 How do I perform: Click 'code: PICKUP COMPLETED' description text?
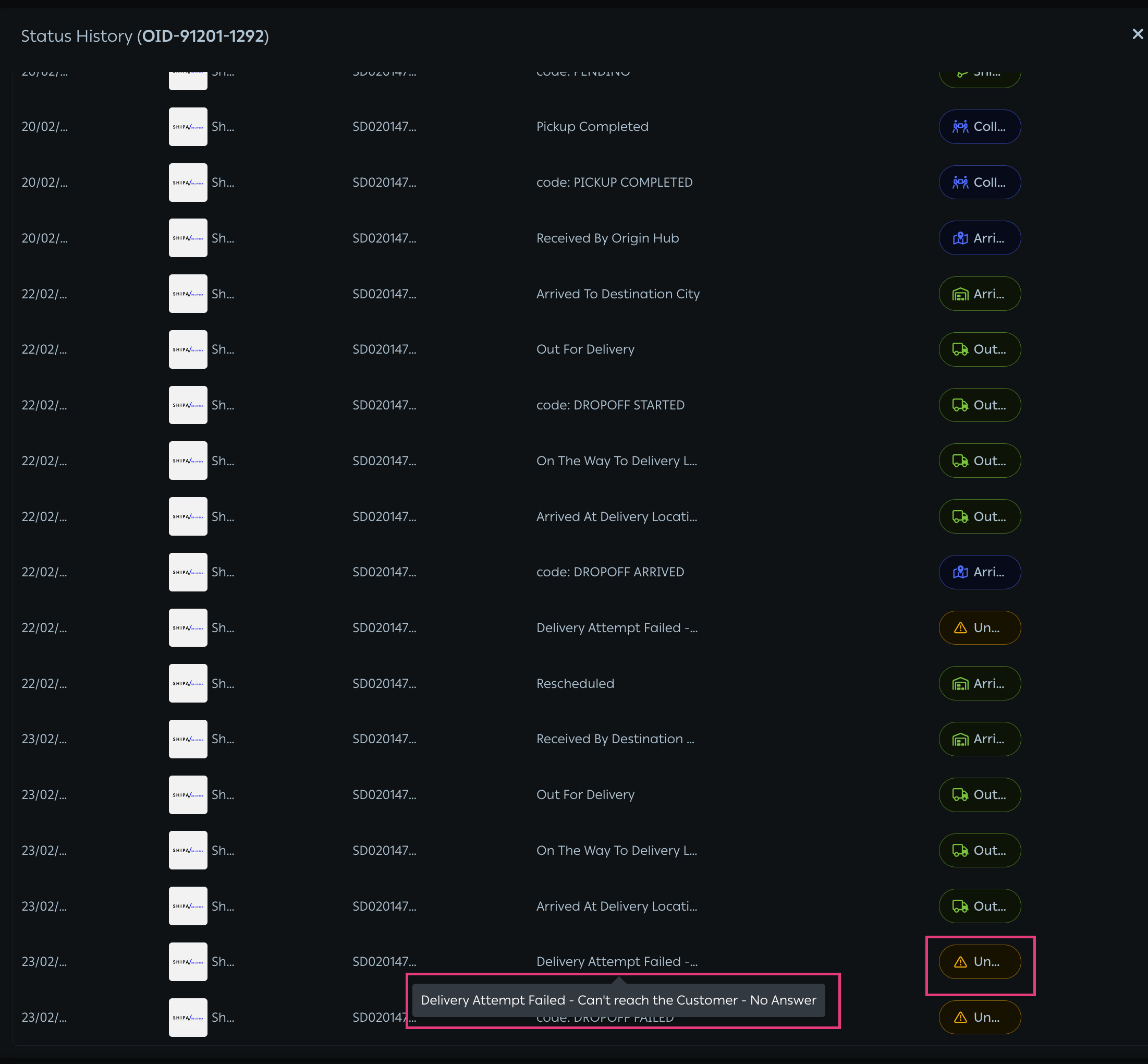(x=614, y=183)
